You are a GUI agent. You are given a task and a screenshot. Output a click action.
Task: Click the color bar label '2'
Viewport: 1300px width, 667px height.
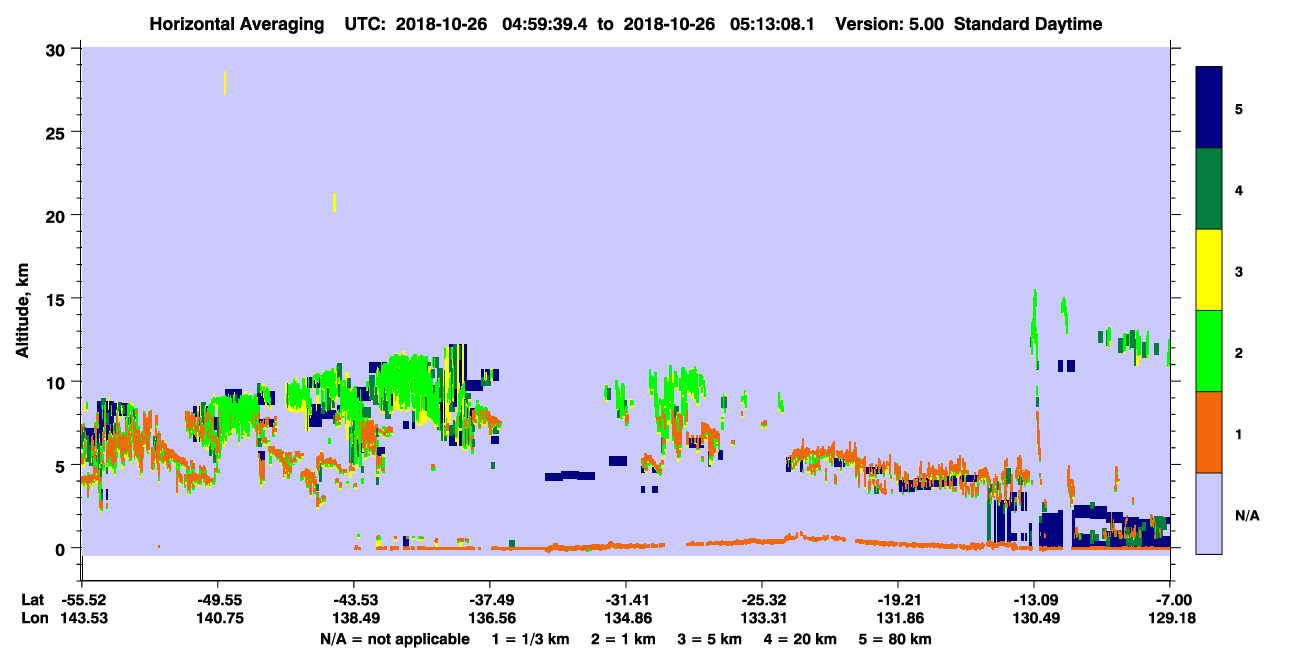[x=1239, y=352]
